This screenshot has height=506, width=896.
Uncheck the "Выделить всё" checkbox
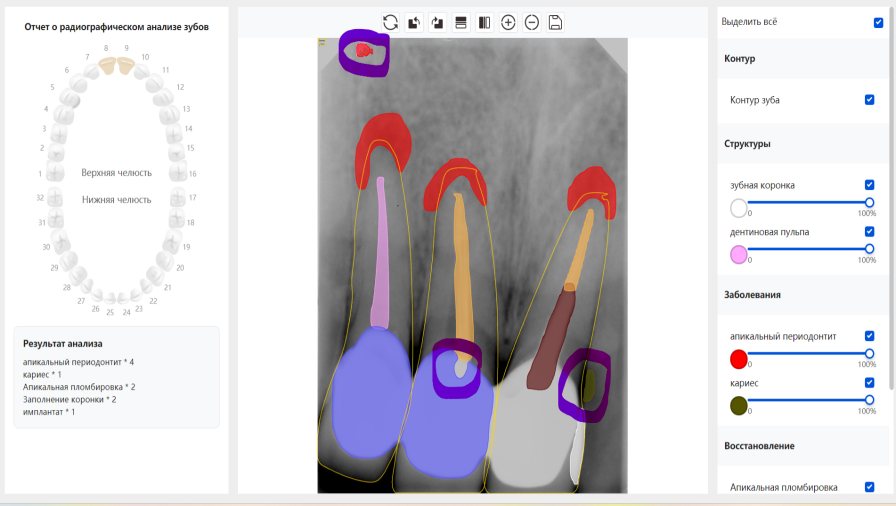pyautogui.click(x=878, y=22)
